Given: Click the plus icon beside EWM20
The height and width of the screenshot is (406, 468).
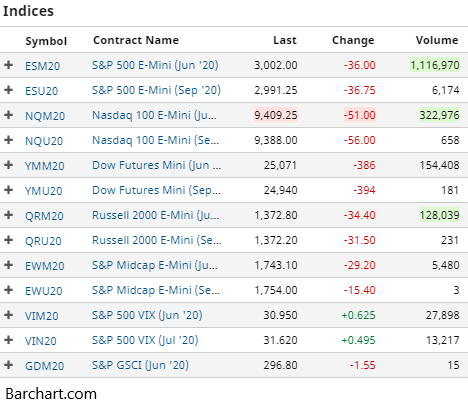Looking at the screenshot, I should [x=9, y=265].
